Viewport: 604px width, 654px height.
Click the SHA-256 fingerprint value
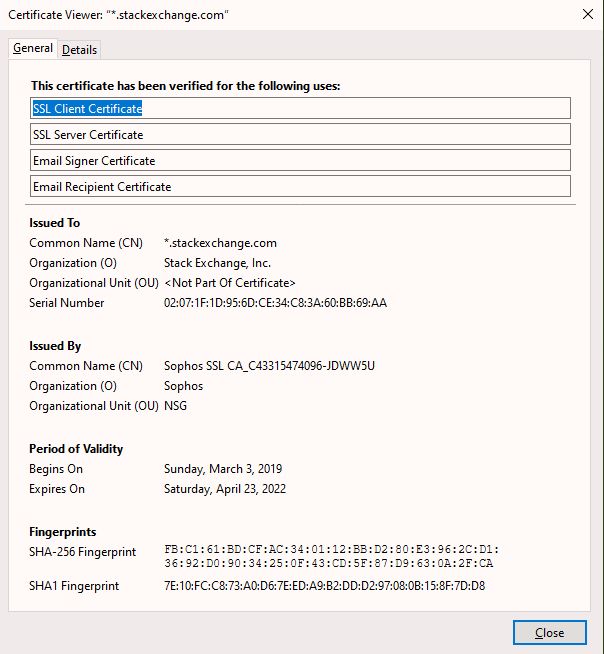point(331,556)
